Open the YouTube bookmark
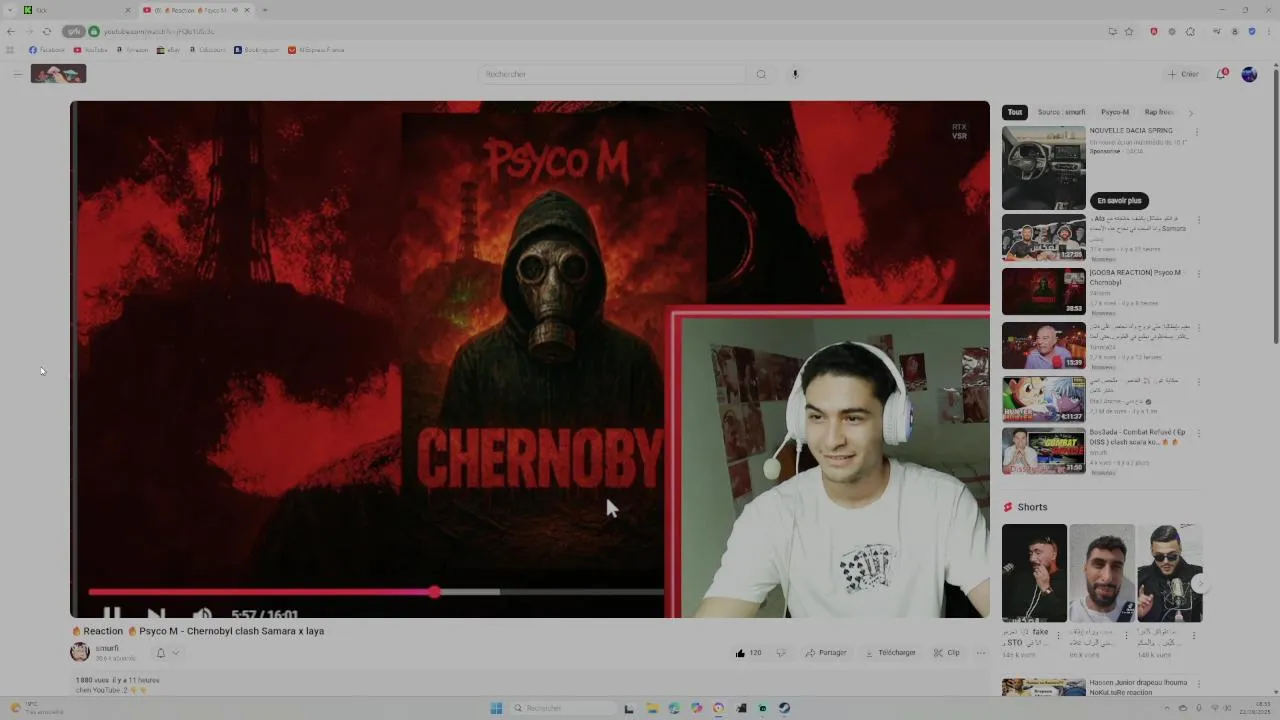 [x=91, y=49]
